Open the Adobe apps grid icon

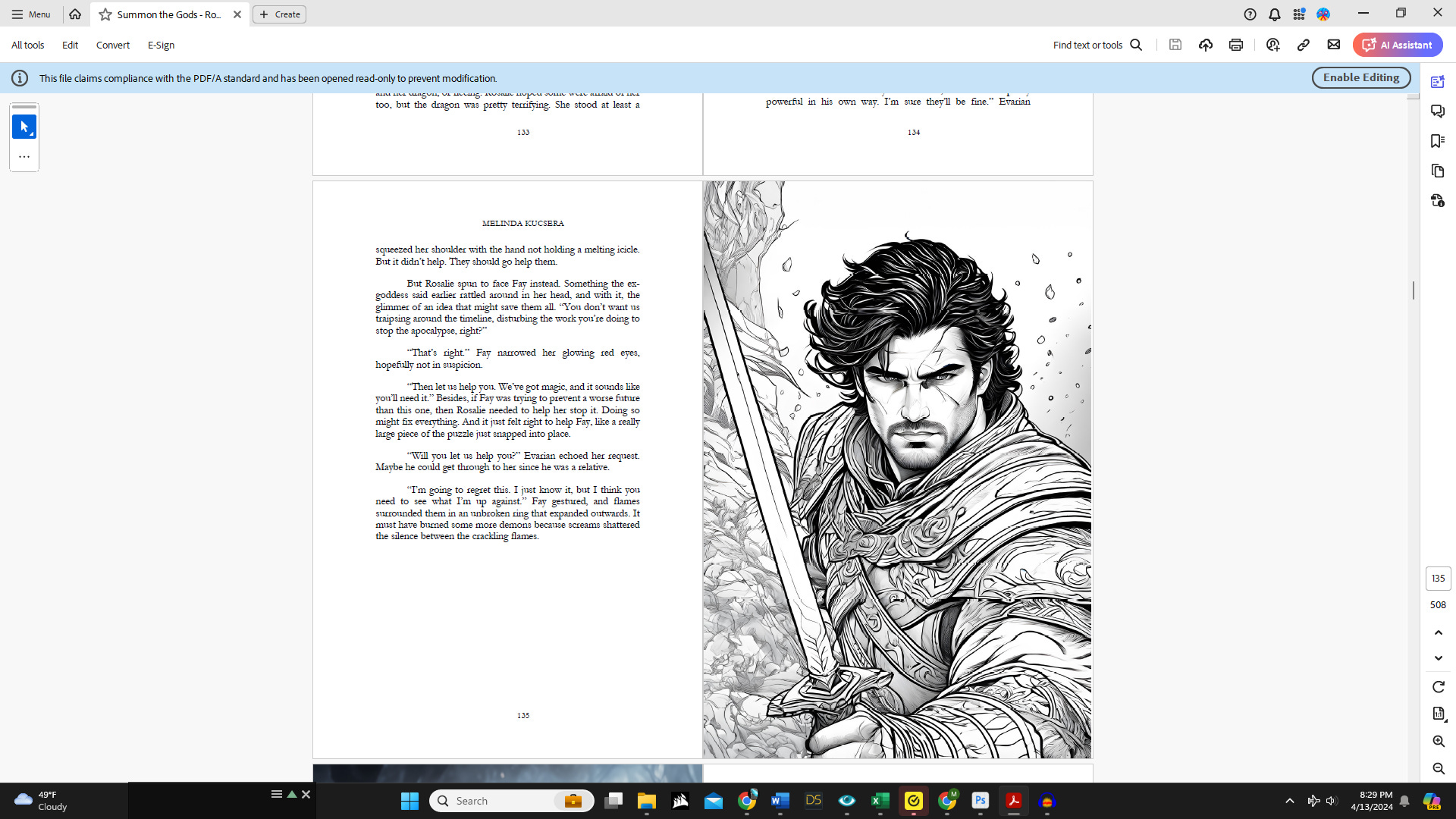coord(1299,14)
